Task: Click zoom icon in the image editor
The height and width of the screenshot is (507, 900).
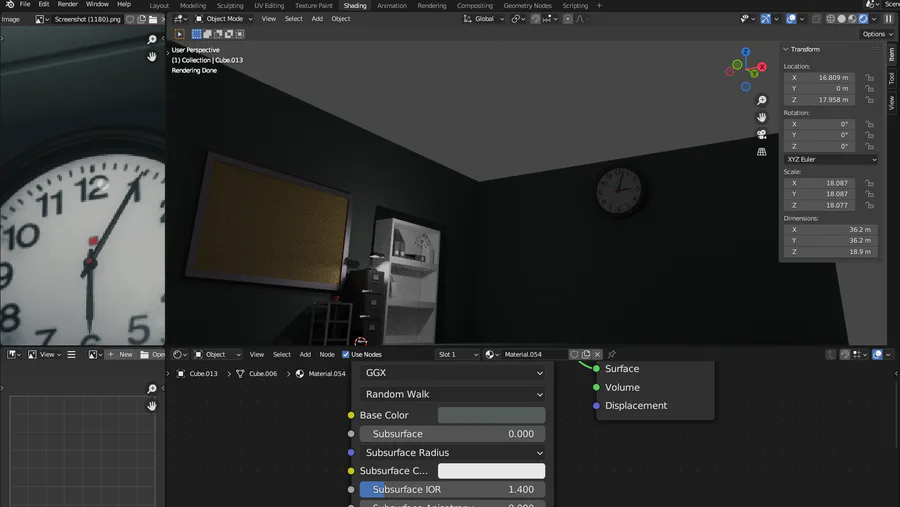Action: pyautogui.click(x=152, y=39)
